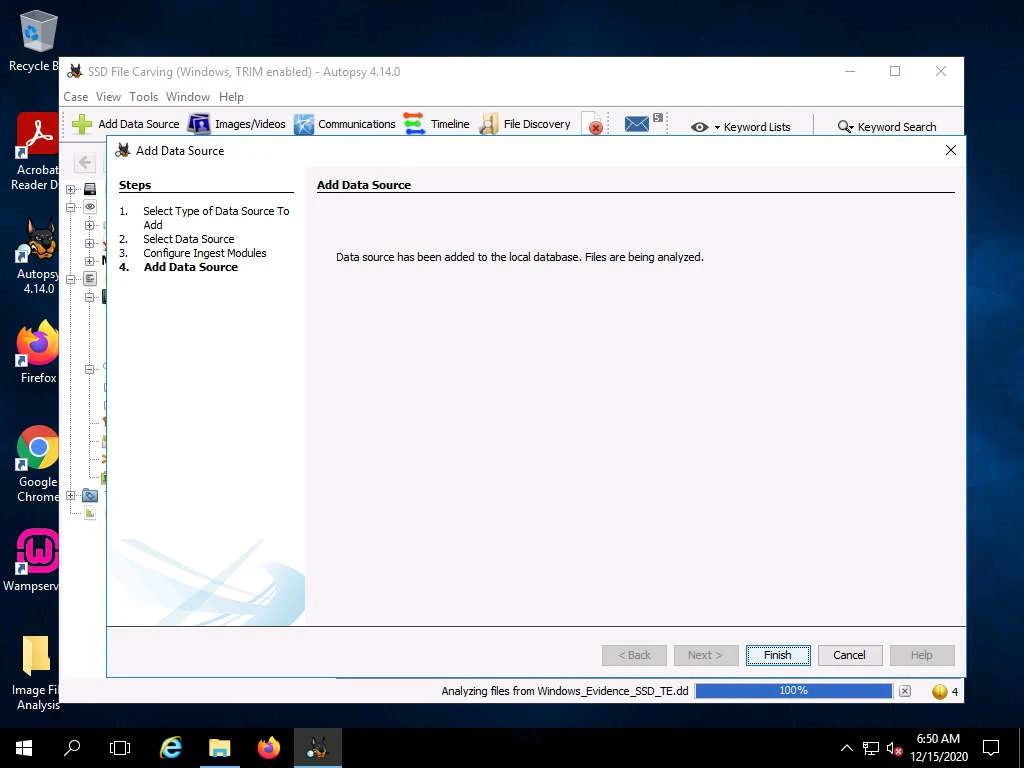Show hidden system tray icons chevron
This screenshot has width=1024, height=768.
pos(846,748)
